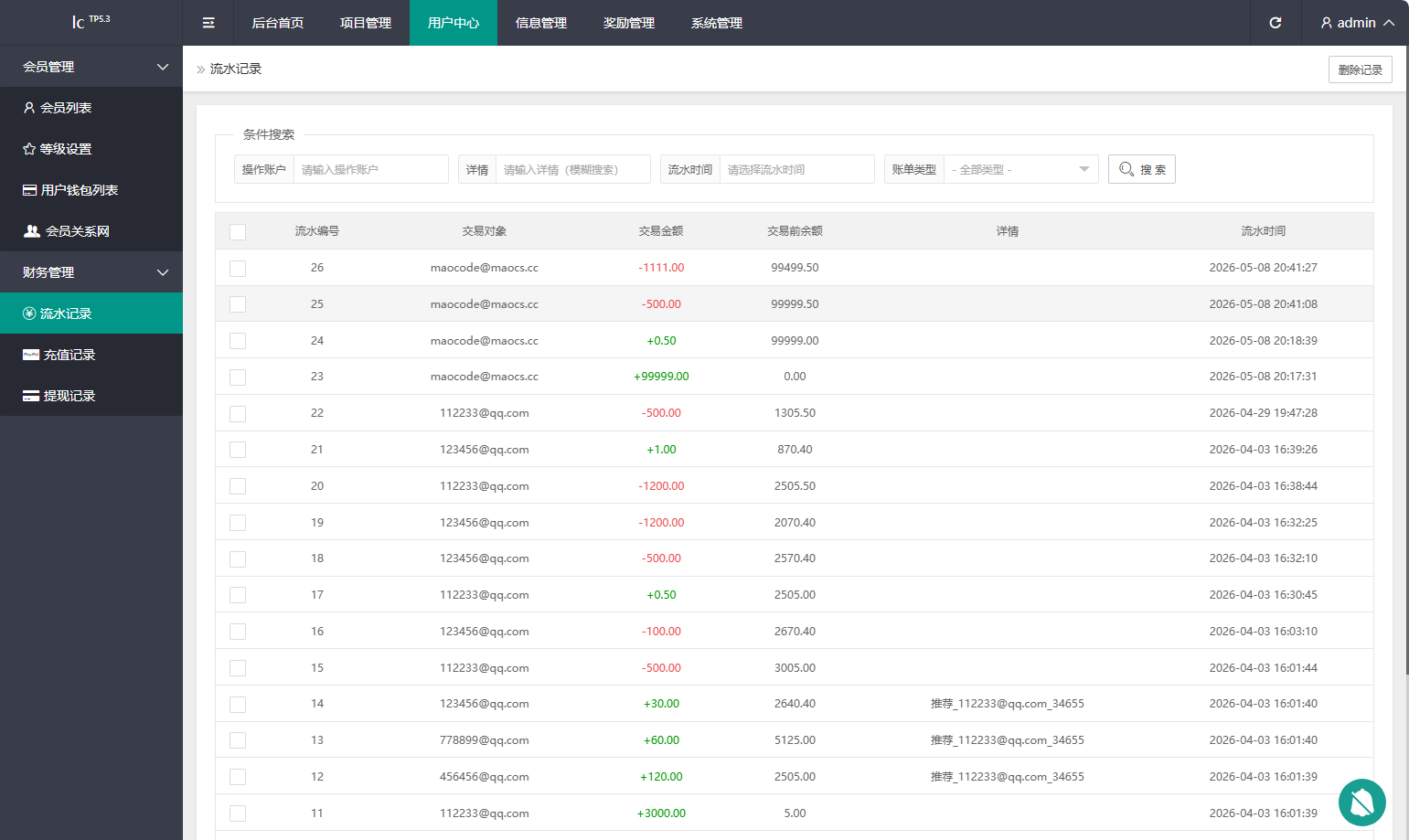This screenshot has height=840, width=1409.
Task: Click the 会员列表 person icon
Action: pos(29,108)
